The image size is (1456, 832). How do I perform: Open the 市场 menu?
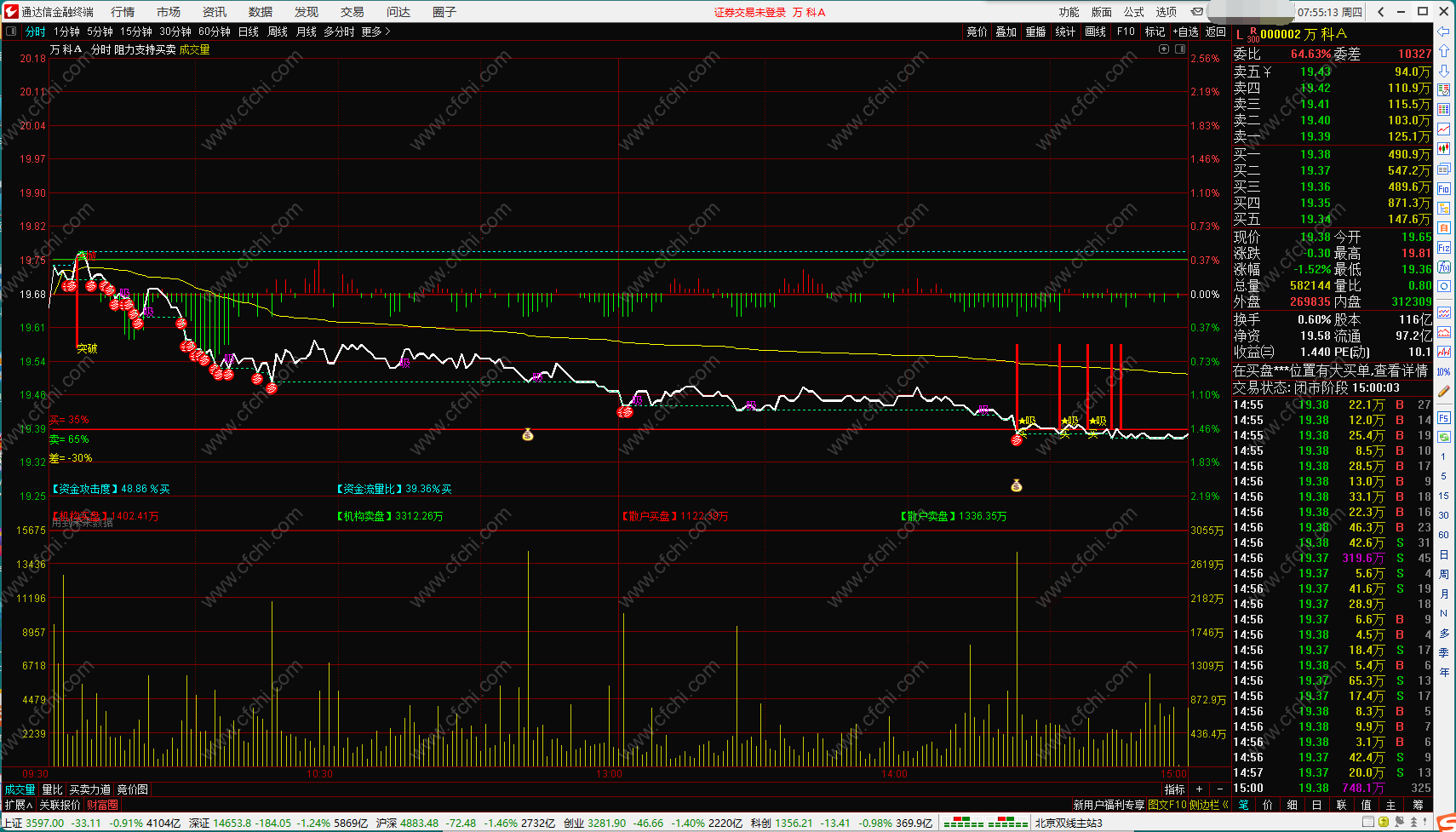[169, 12]
